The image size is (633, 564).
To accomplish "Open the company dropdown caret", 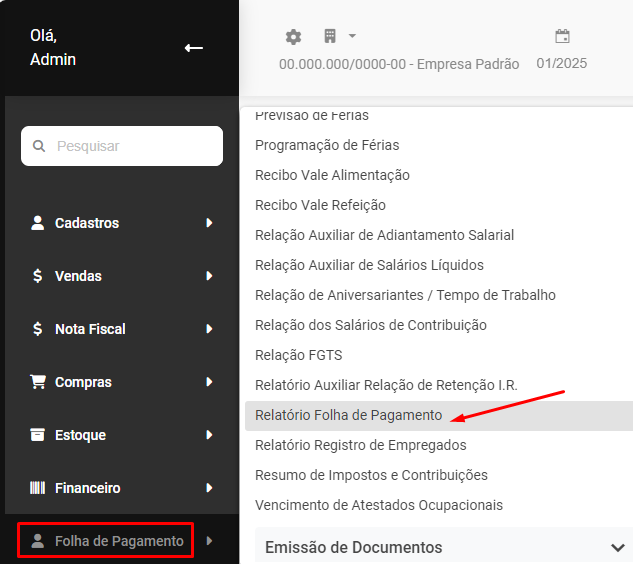I will (352, 37).
